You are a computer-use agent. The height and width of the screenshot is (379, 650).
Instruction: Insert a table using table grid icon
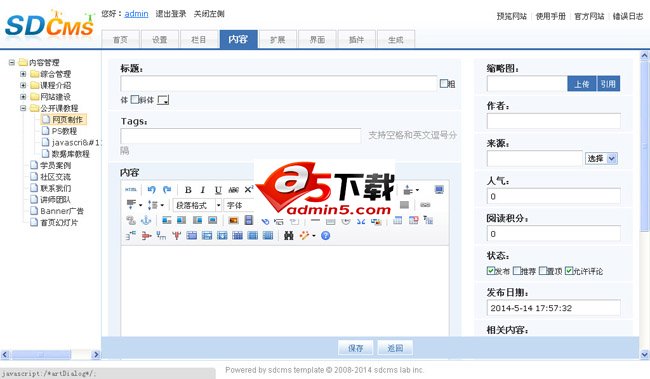398,220
